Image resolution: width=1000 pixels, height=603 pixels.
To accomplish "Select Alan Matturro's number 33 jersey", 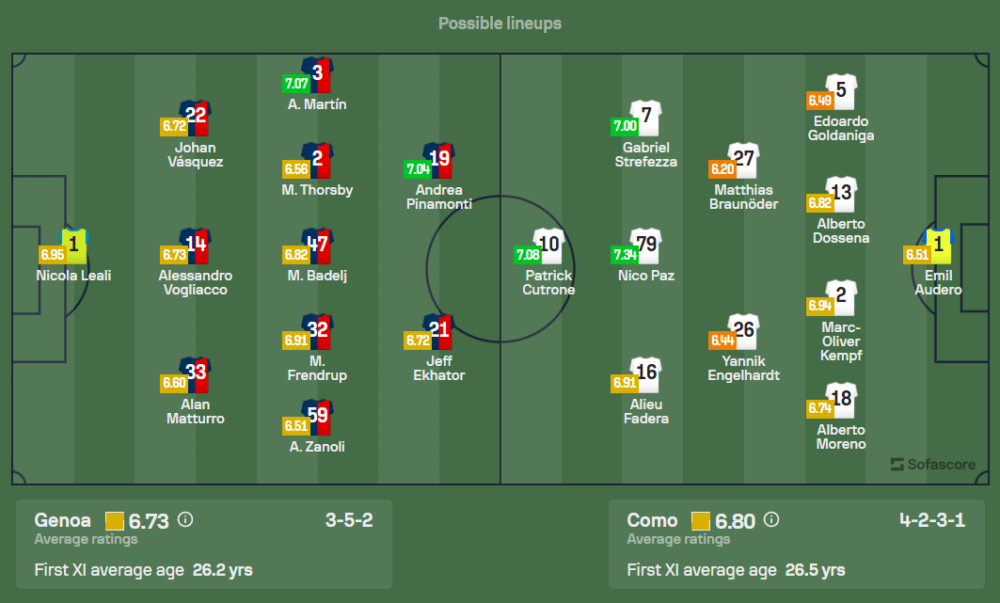I will [196, 374].
